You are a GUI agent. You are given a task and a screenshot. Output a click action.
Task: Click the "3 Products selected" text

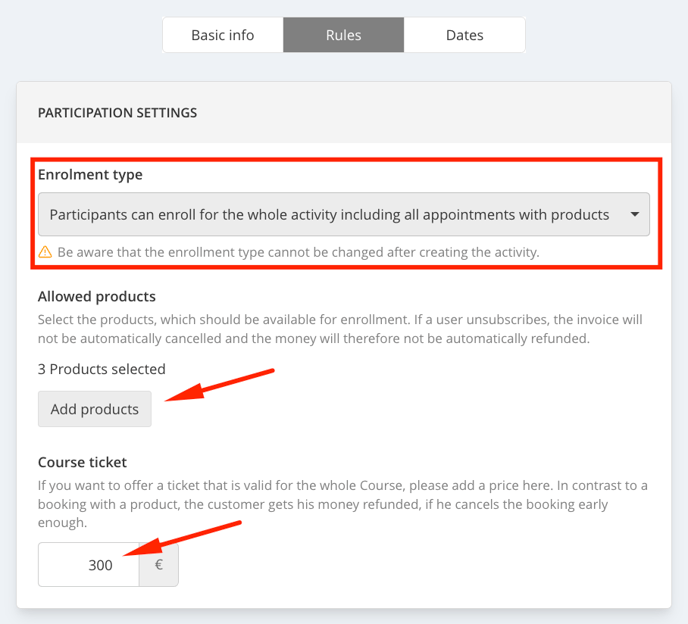(x=102, y=369)
